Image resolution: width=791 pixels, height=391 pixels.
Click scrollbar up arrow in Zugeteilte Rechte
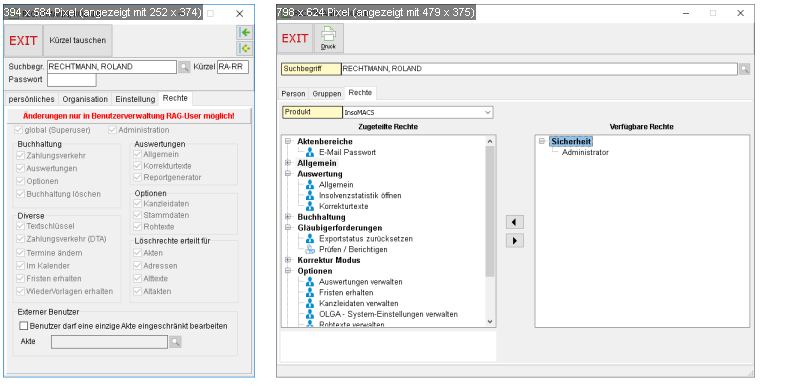(x=491, y=141)
